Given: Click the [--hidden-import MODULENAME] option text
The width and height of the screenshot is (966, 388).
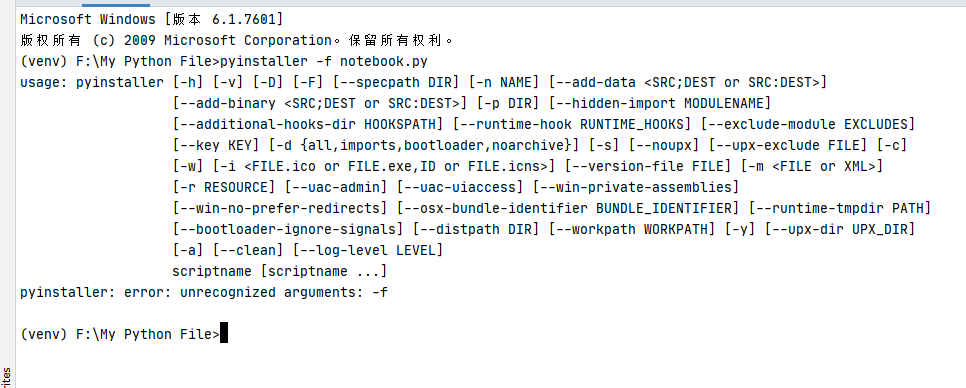Looking at the screenshot, I should pyautogui.click(x=660, y=103).
